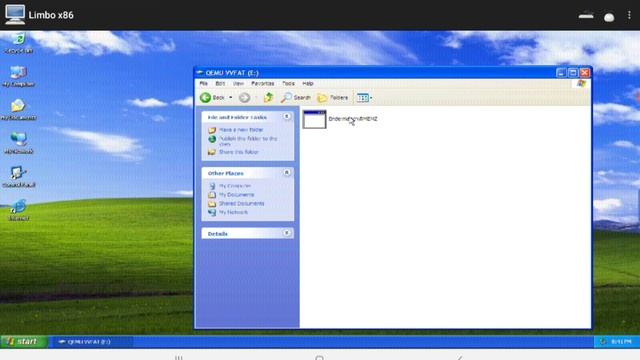This screenshot has width=640, height=360.
Task: Collapse the Other Places panel
Action: tap(287, 173)
